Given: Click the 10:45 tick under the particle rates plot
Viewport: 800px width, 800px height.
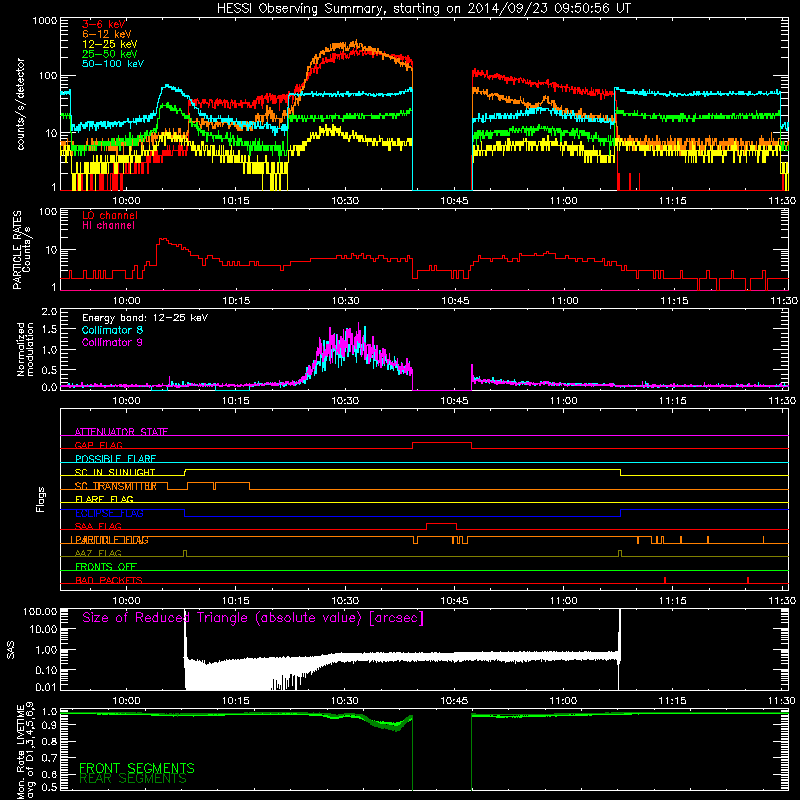Looking at the screenshot, I should (x=455, y=301).
